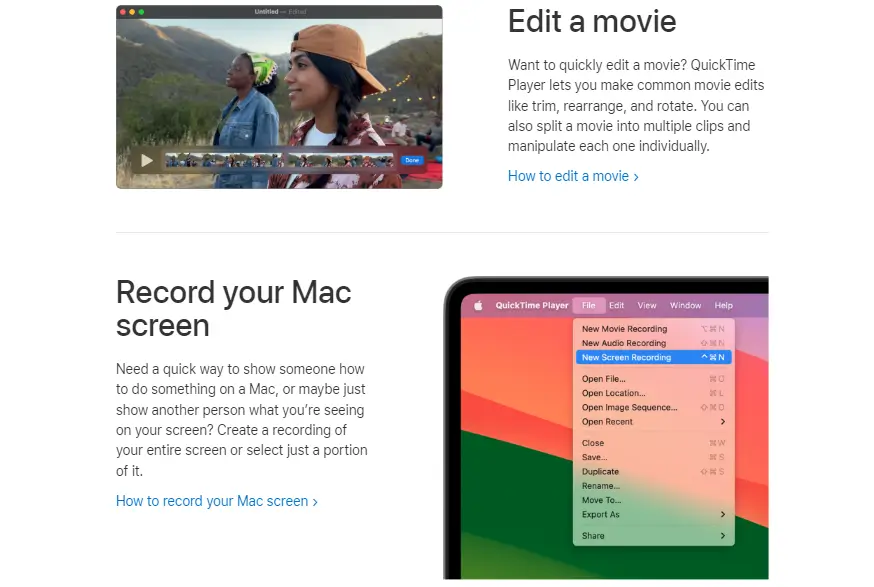The height and width of the screenshot is (587, 874).
Task: Select New Audio Recording
Action: [x=623, y=343]
